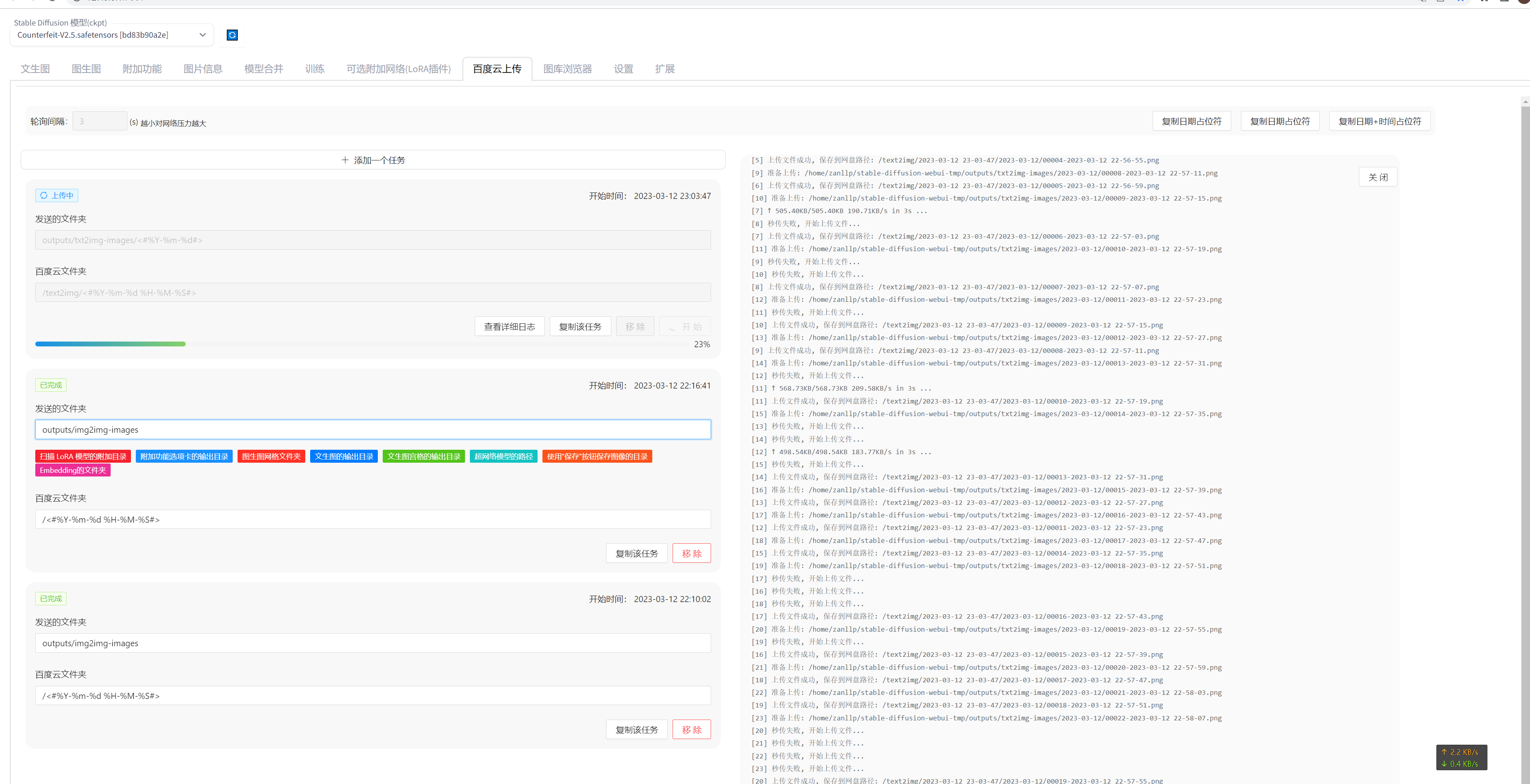Open the 设置 tab
The width and height of the screenshot is (1530, 784).
pyautogui.click(x=623, y=69)
